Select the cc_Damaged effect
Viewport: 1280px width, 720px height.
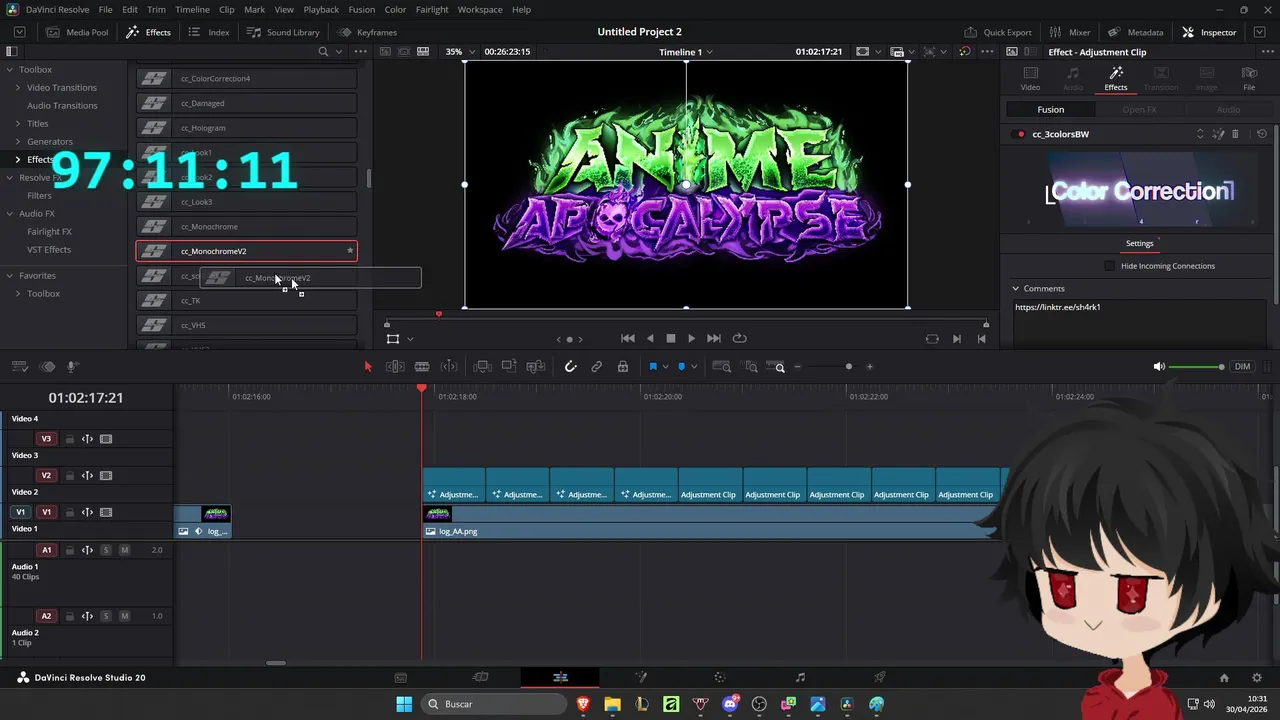[246, 103]
